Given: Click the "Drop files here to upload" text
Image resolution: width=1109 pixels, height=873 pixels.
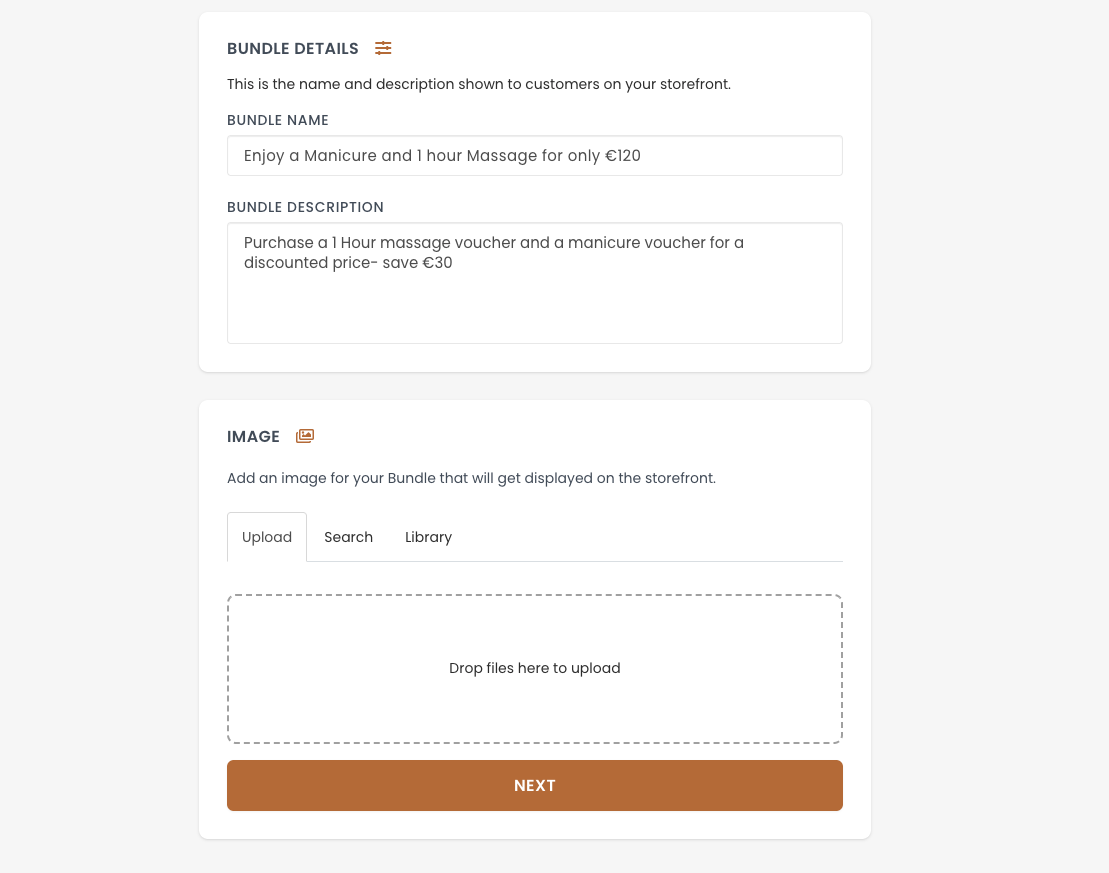Looking at the screenshot, I should tap(535, 668).
